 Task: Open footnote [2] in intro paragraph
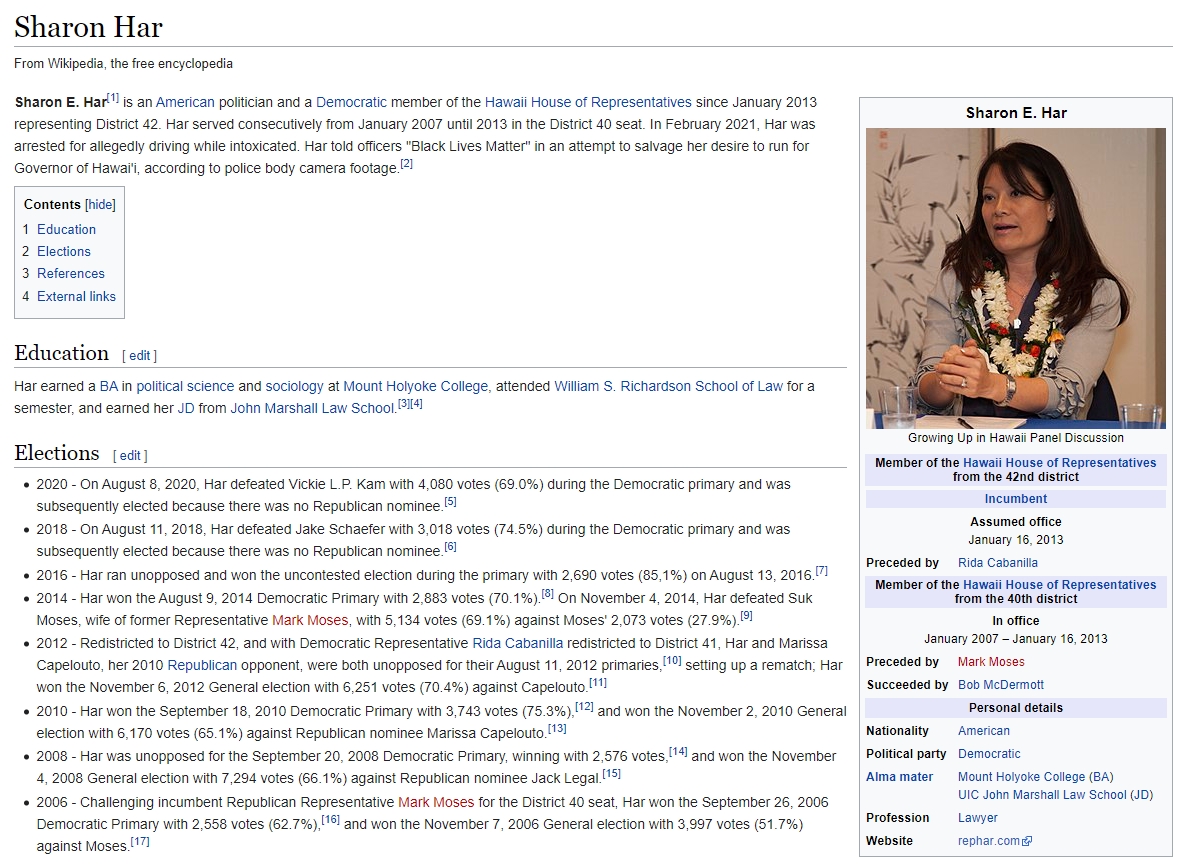tap(406, 163)
